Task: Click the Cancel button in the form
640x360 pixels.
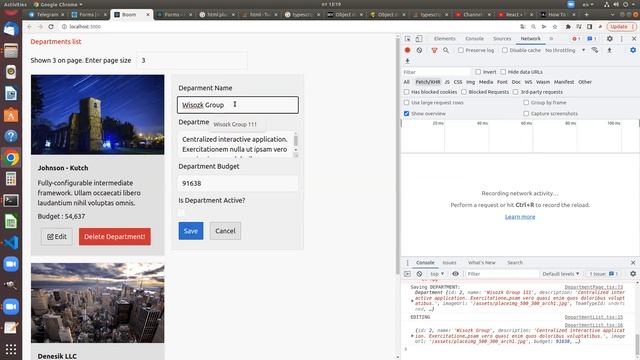Action: pyautogui.click(x=225, y=231)
